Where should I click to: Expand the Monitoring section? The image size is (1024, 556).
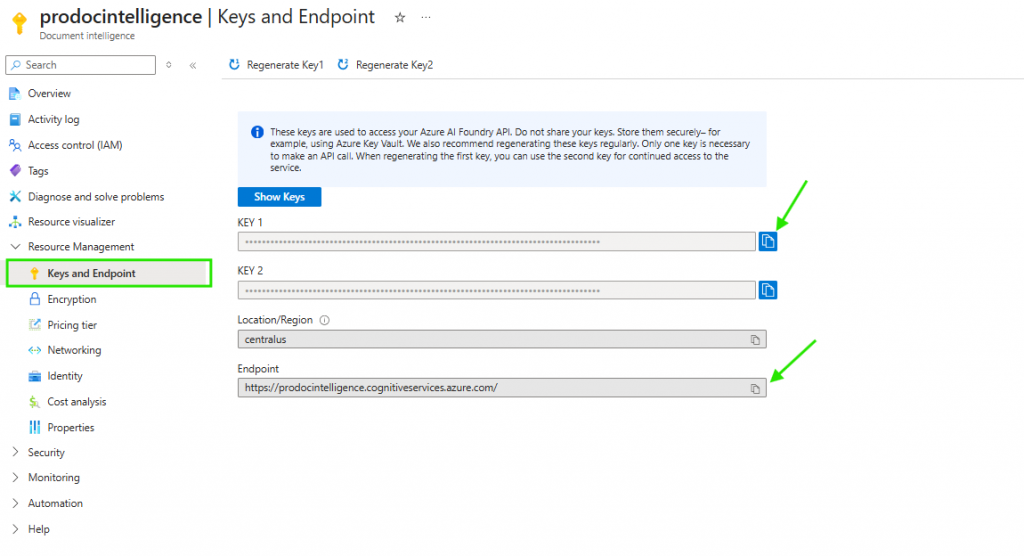15,478
